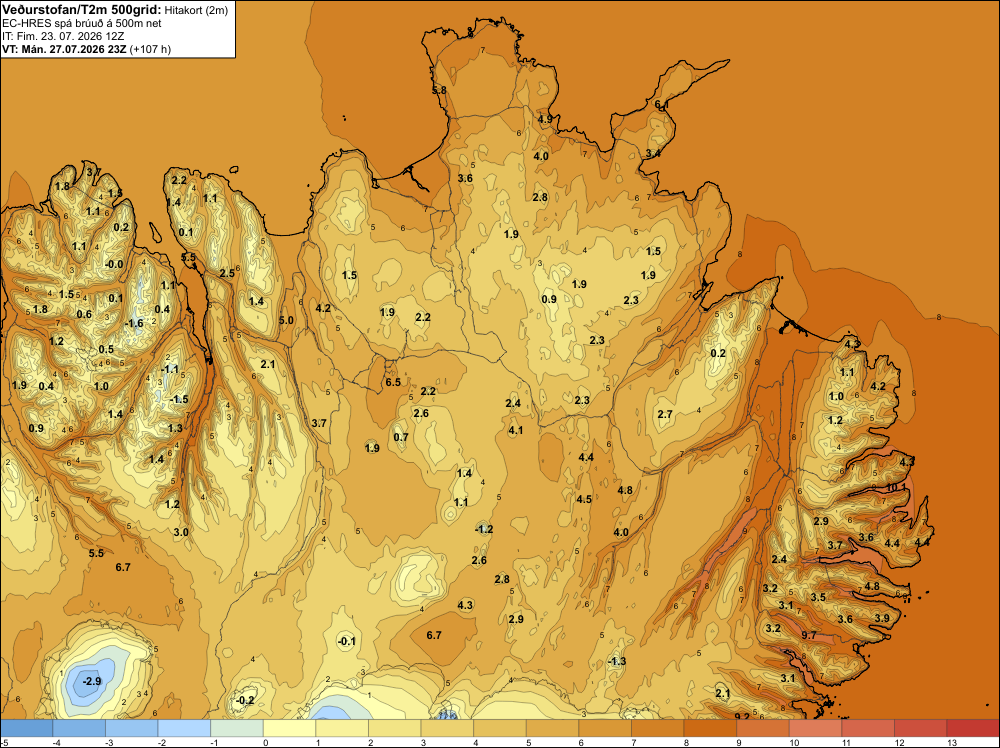Viewport: 1000px width, 748px height.
Task: Select the temperature value "0.6"
Action: 84,314
